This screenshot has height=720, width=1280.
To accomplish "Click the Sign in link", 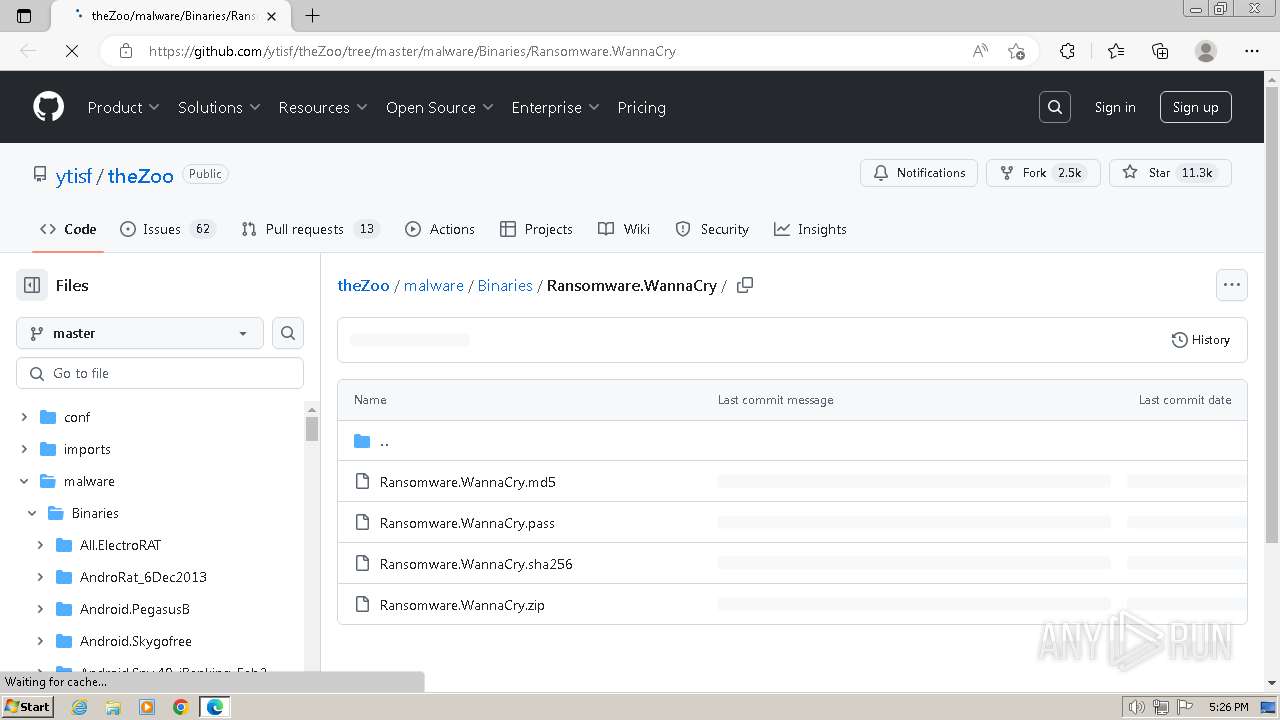I will click(1115, 107).
